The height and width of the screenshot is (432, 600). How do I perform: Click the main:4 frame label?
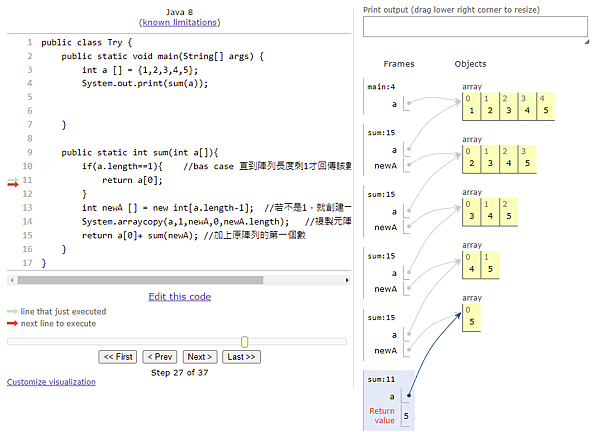(x=381, y=87)
